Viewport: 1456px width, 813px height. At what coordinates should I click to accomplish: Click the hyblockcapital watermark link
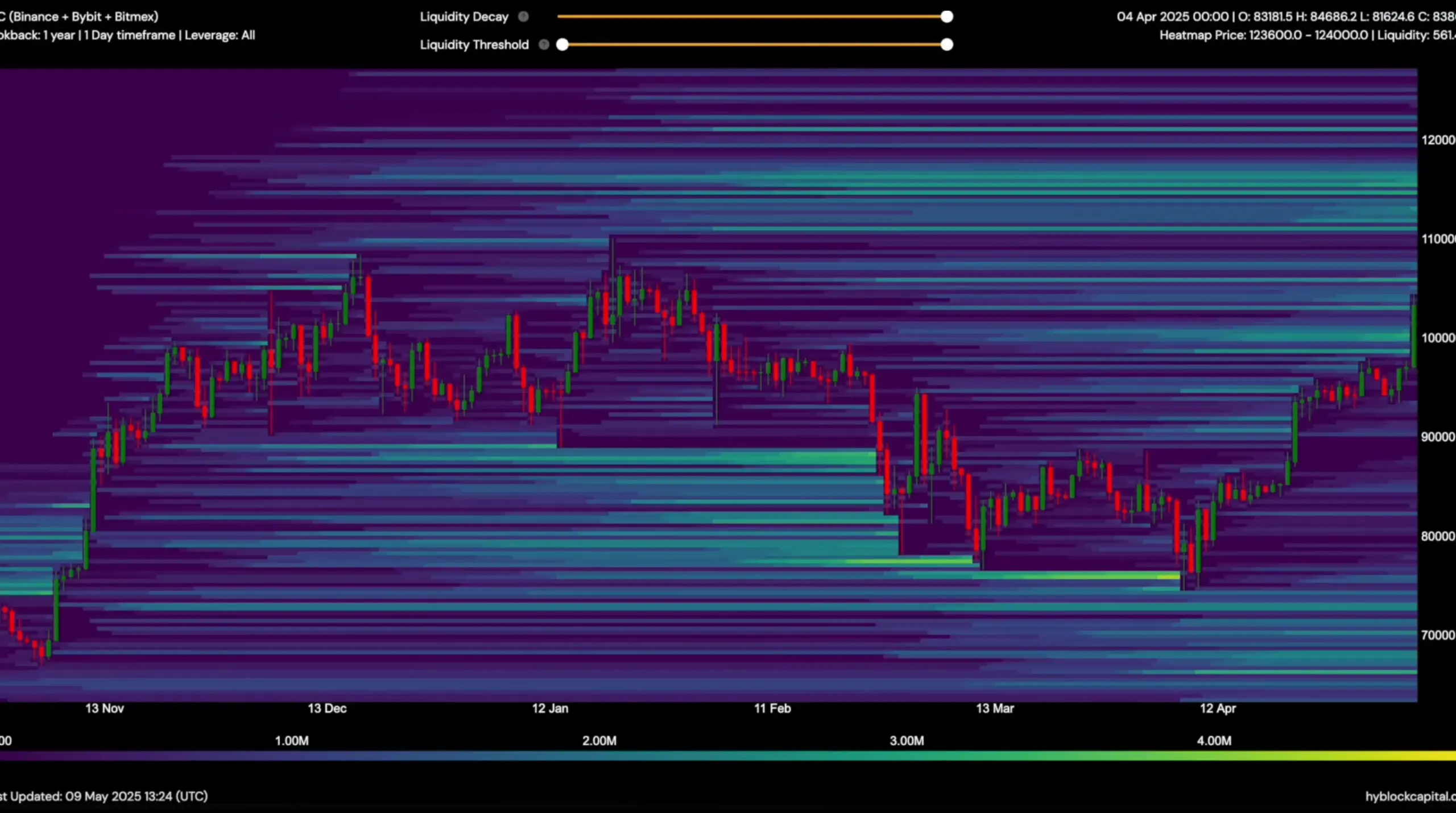pos(1409,796)
